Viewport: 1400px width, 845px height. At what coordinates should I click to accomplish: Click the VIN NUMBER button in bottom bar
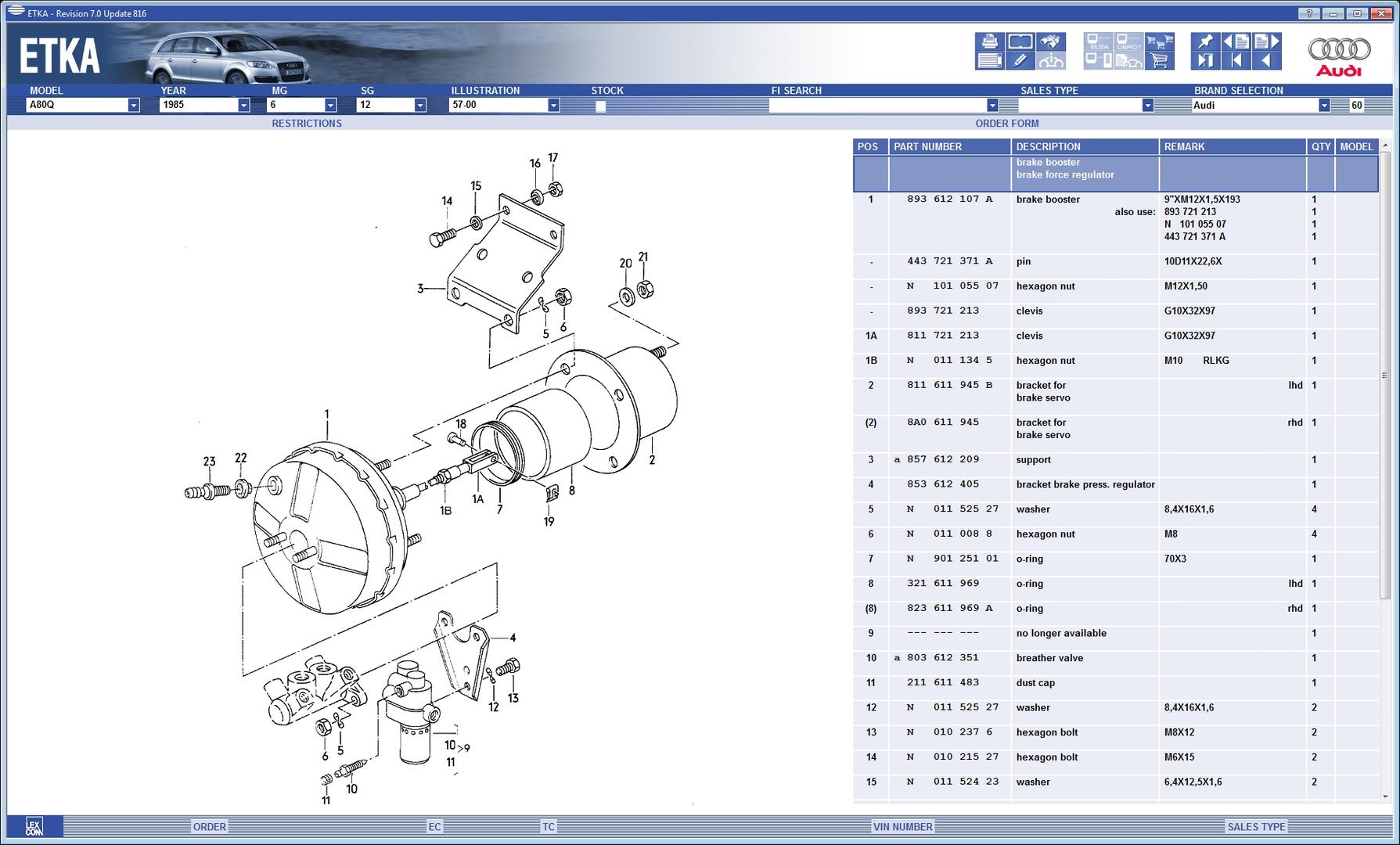click(902, 826)
